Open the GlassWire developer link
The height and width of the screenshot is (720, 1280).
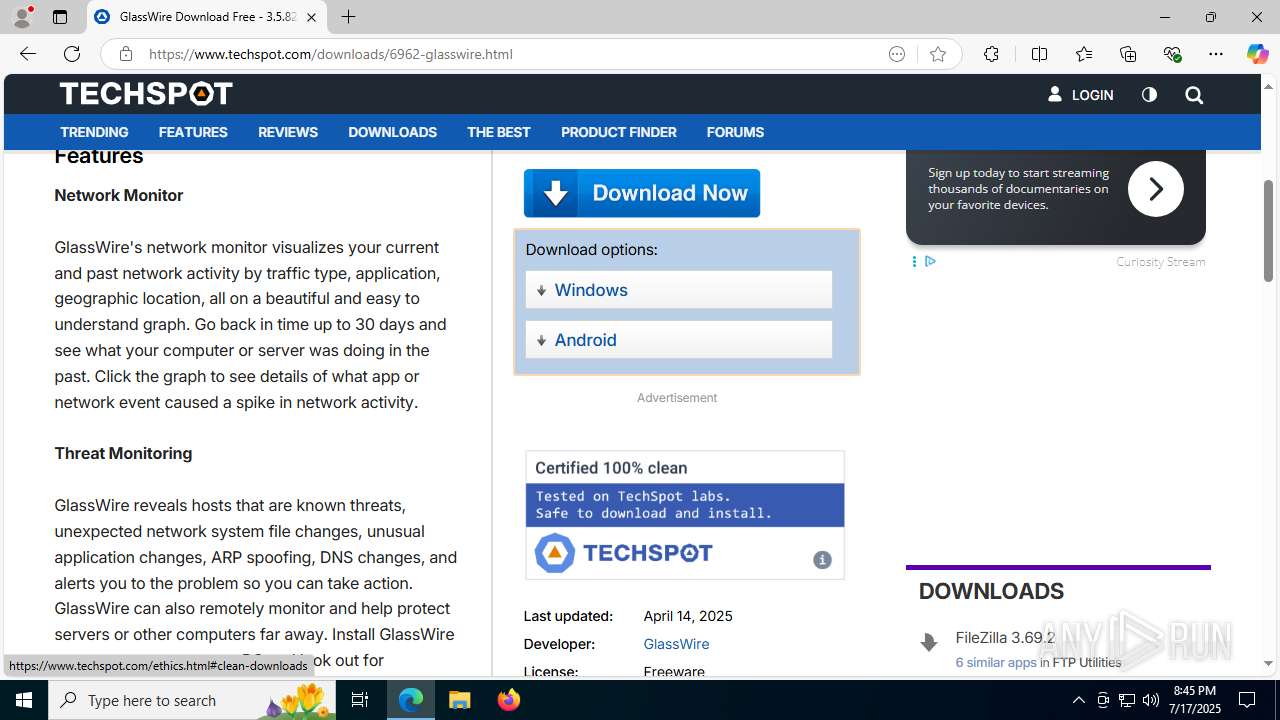[676, 644]
